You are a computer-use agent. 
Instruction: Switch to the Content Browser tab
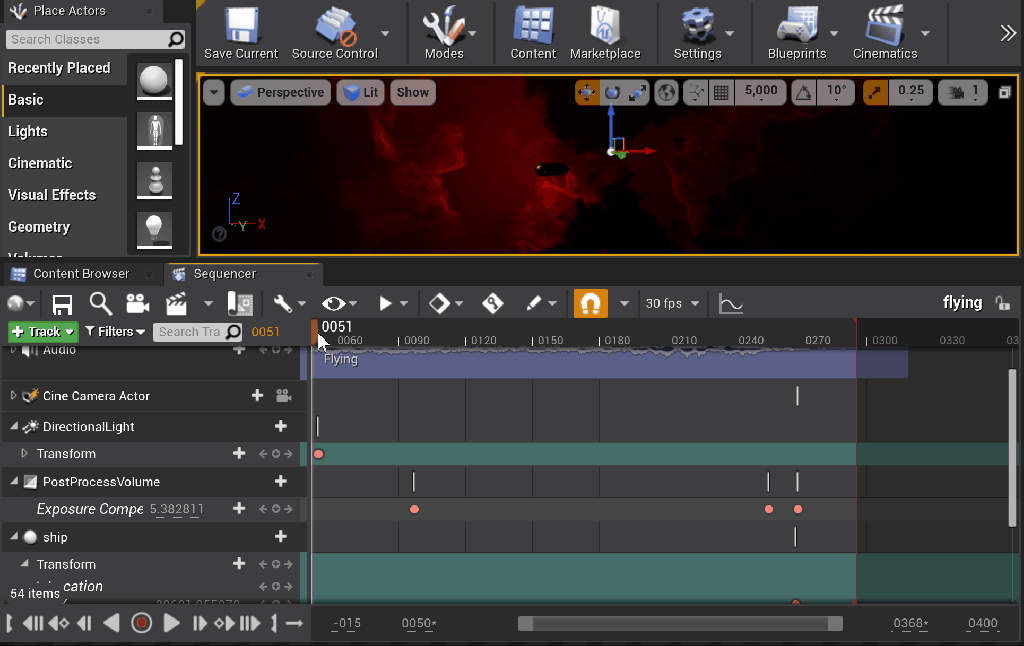(80, 274)
